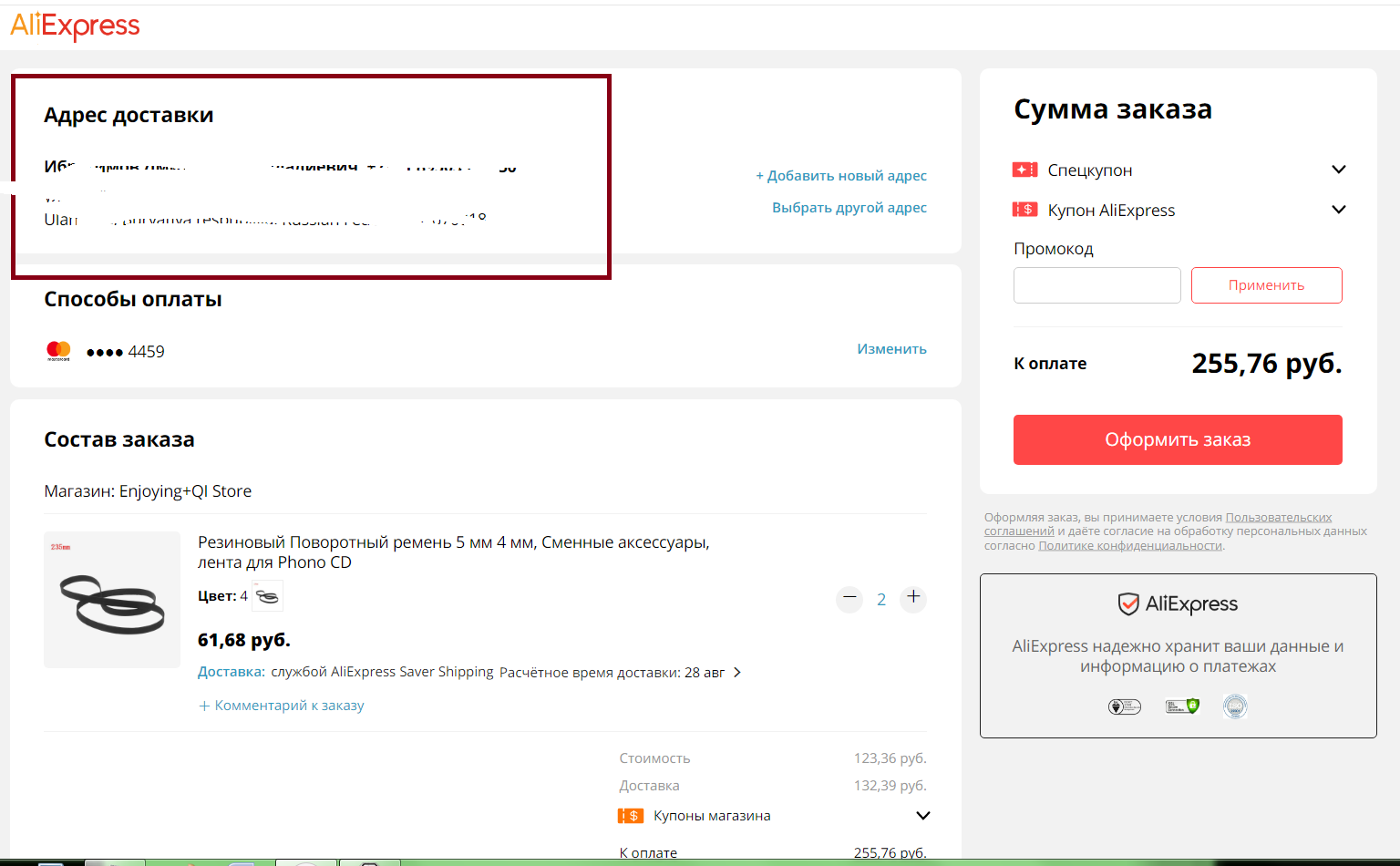
Task: Click the green shield security badge
Action: [1181, 706]
